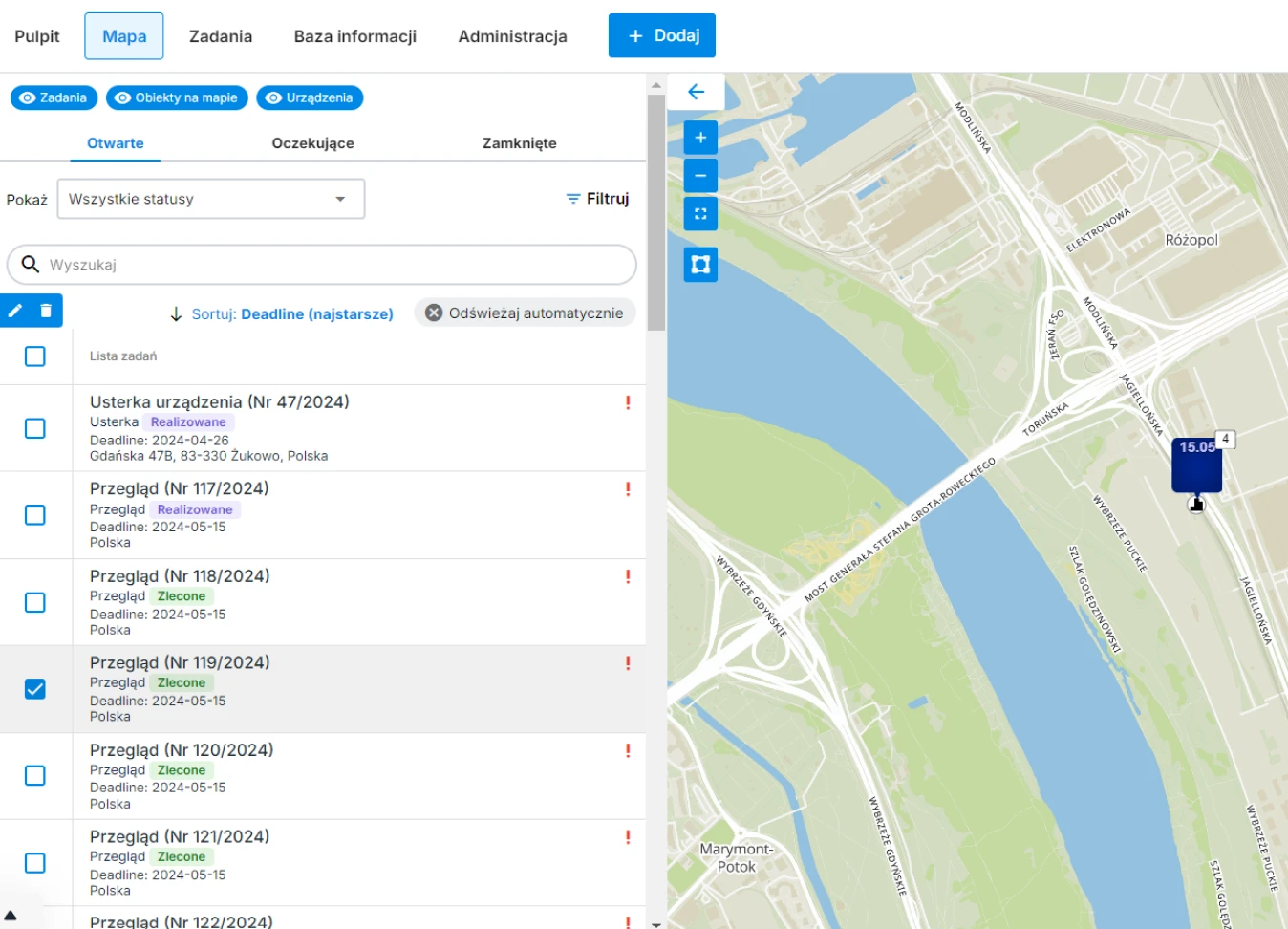Click the upward triangle at bottom left corner

pyautogui.click(x=11, y=916)
